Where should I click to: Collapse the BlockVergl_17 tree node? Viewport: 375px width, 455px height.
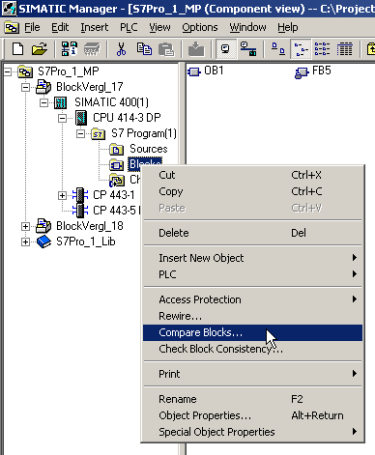[25, 87]
